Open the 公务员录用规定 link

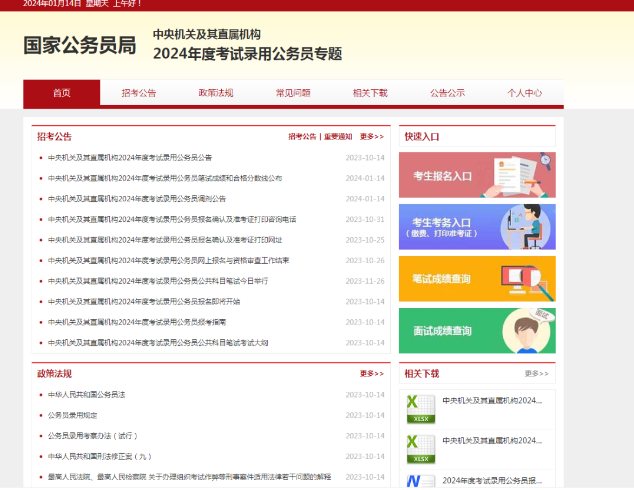click(72, 415)
